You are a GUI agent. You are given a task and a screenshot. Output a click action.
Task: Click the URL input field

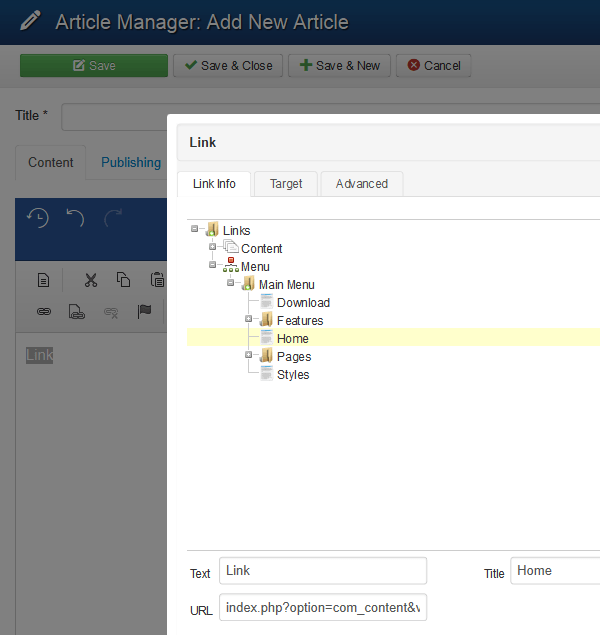(322, 608)
